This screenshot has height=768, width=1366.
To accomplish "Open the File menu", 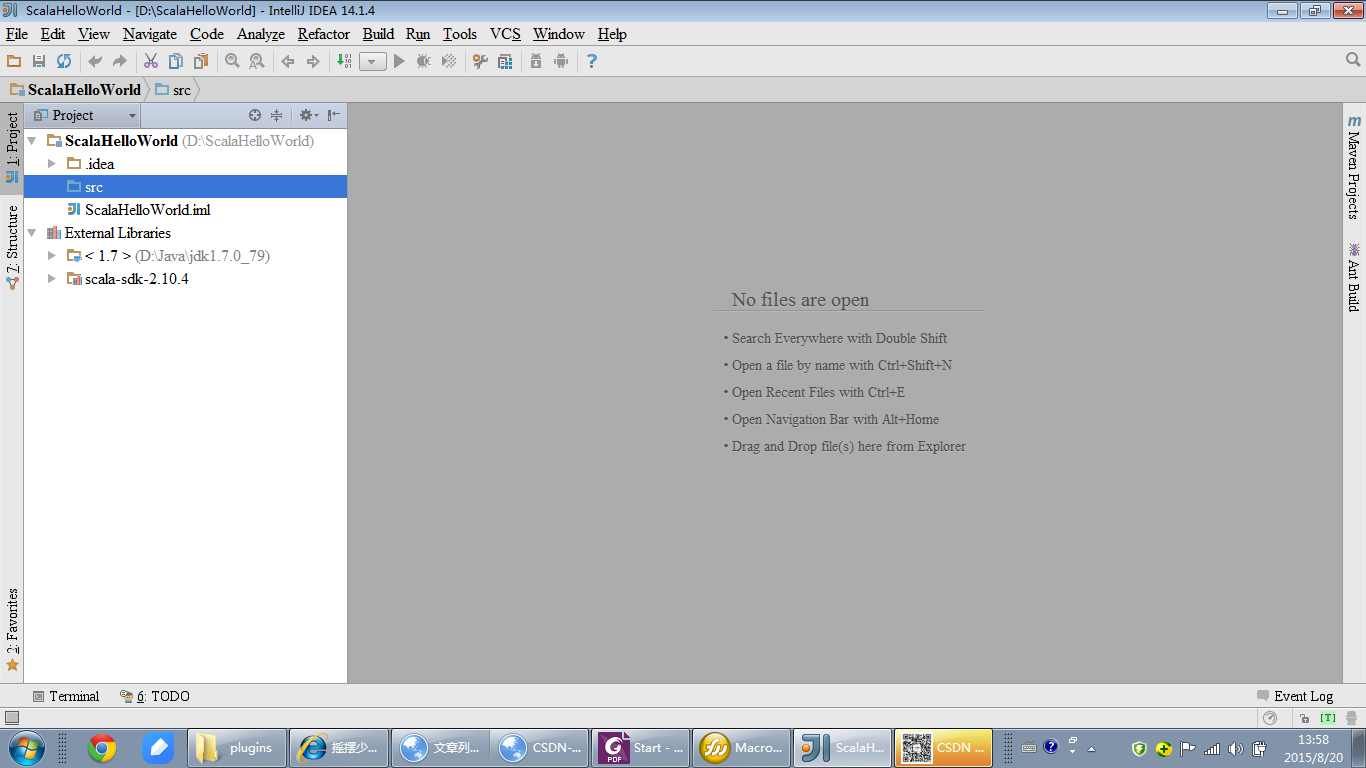I will coord(17,34).
